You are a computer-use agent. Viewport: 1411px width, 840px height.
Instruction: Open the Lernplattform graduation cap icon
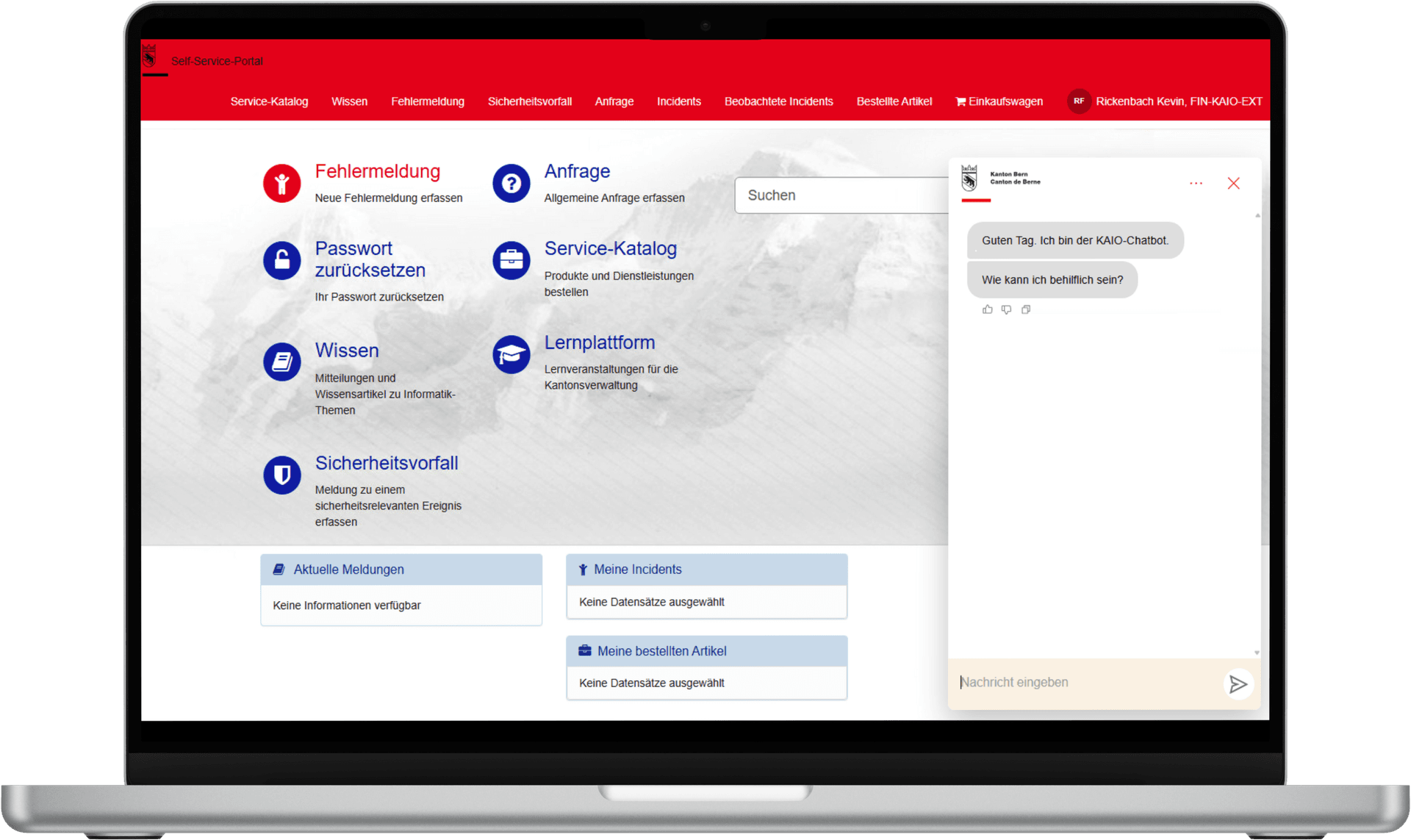click(511, 355)
